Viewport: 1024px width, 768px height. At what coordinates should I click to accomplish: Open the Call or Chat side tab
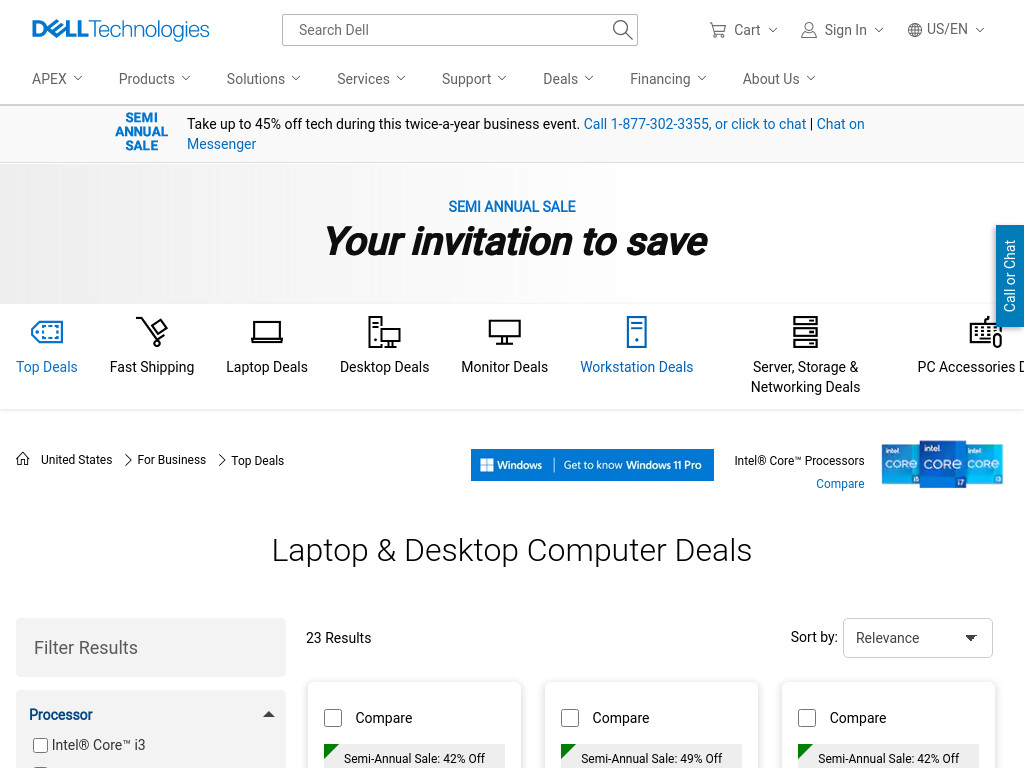coord(1010,276)
